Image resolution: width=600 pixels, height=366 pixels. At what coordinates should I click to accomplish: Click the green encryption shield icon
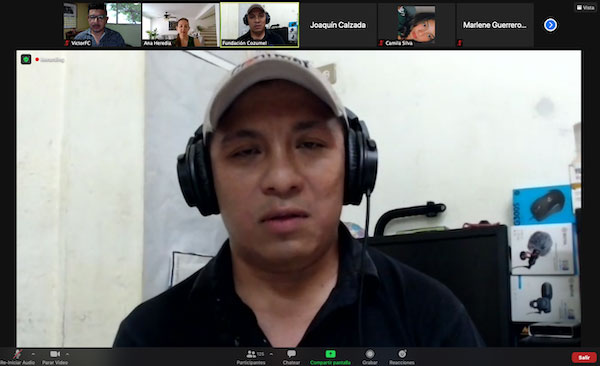pyautogui.click(x=26, y=59)
